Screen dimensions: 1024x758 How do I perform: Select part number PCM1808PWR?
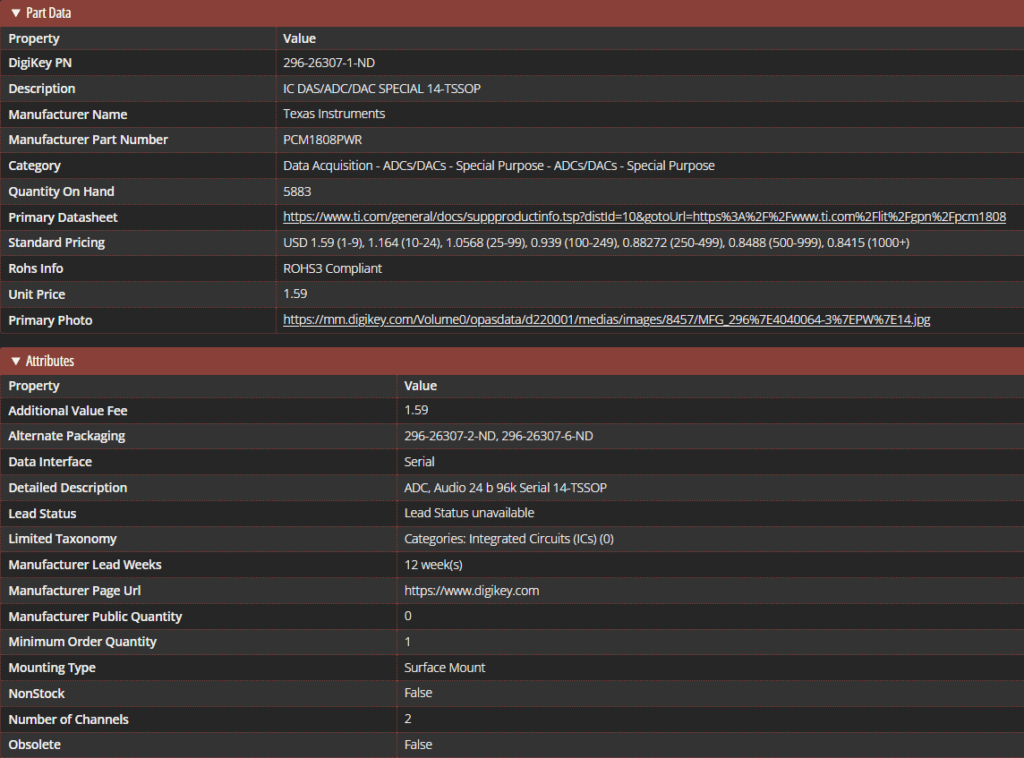click(x=322, y=140)
